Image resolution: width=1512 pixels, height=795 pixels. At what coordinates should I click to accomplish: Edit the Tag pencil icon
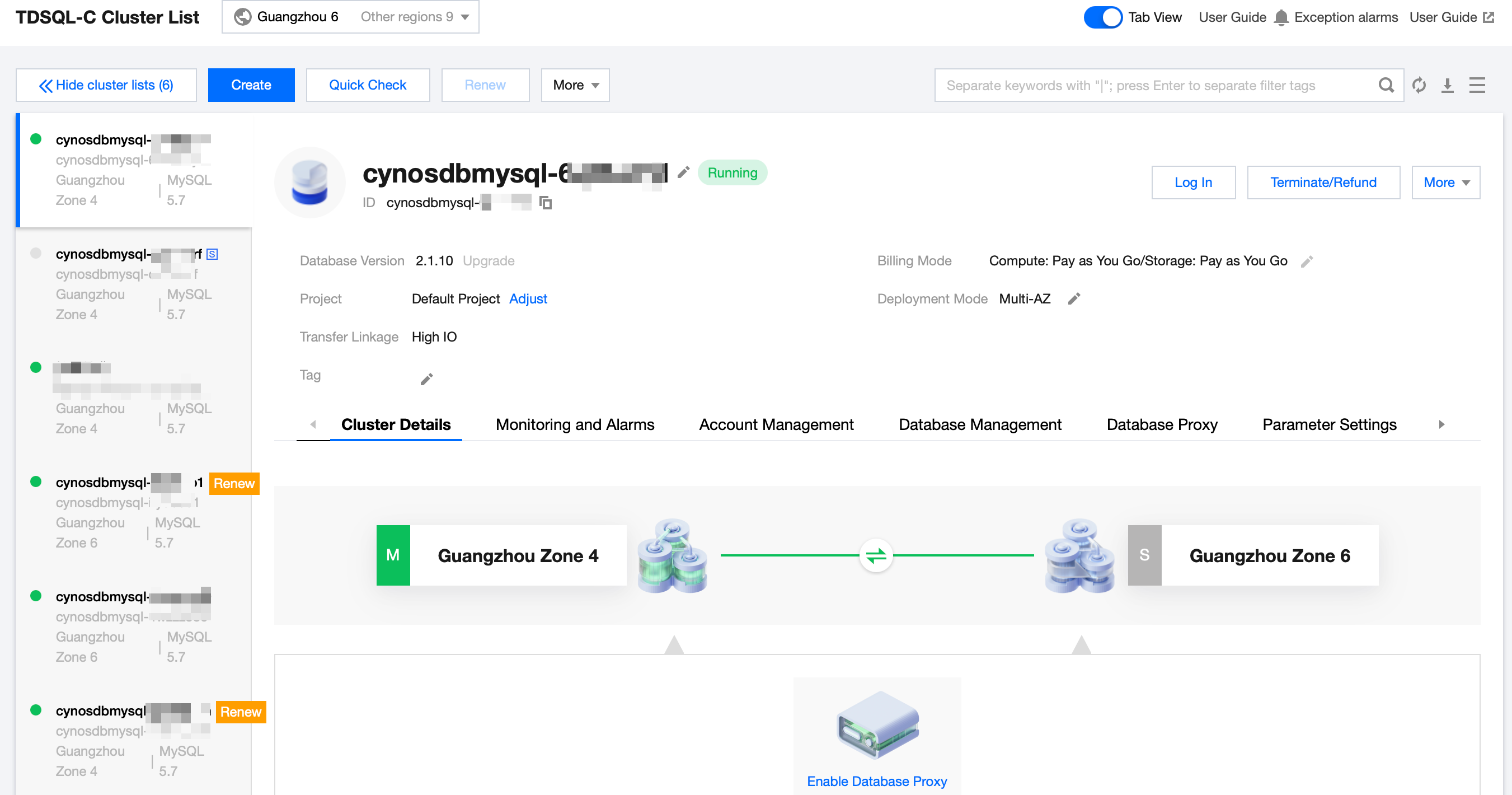point(427,378)
